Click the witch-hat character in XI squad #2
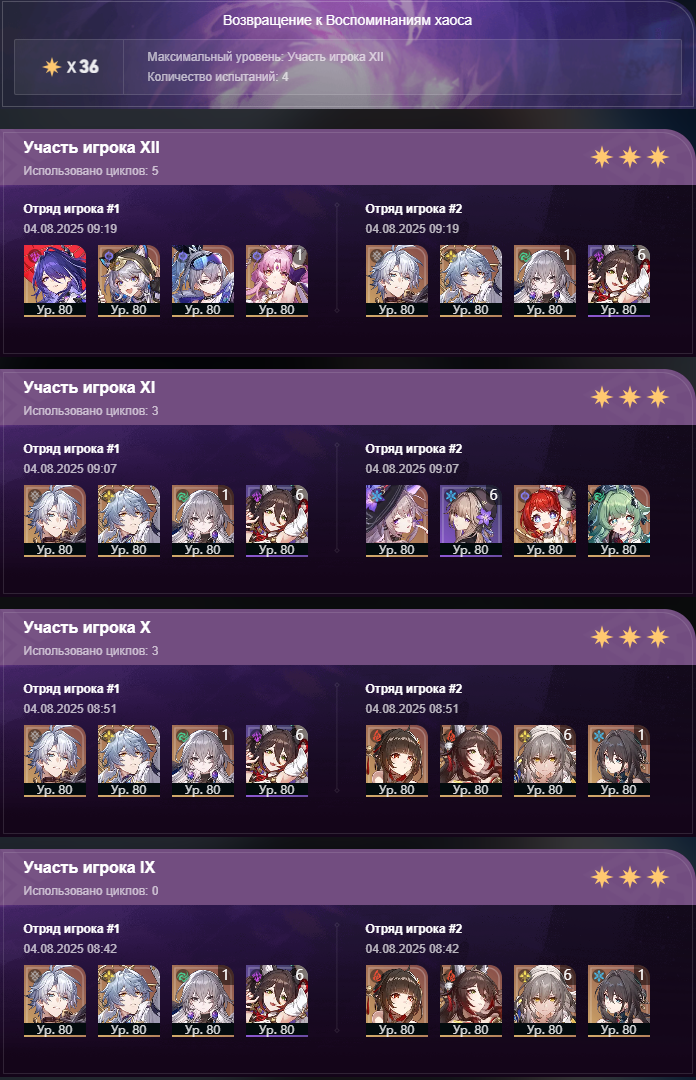 pyautogui.click(x=396, y=521)
